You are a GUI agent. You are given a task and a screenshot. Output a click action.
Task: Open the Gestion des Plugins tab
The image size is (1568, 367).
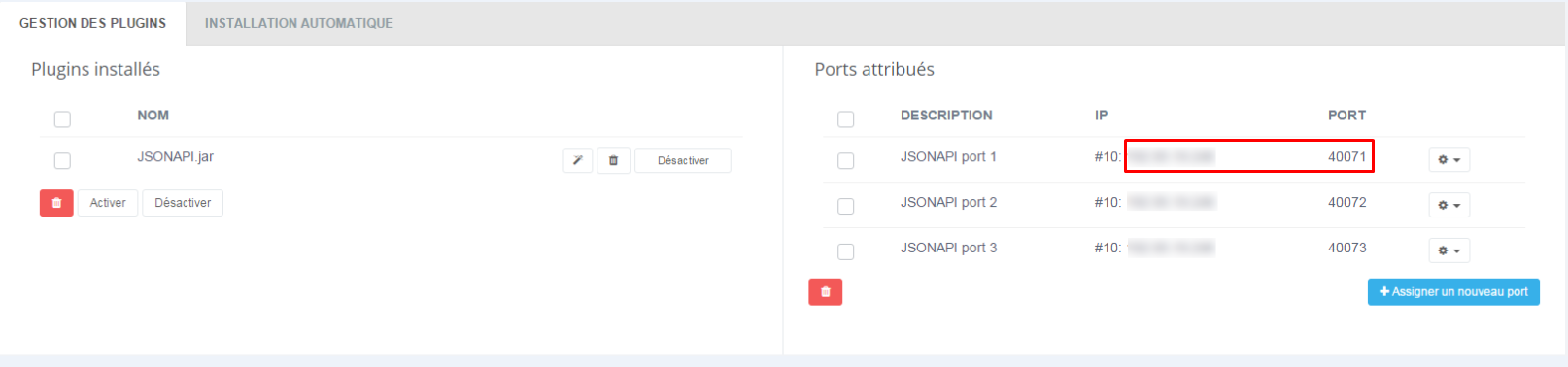pyautogui.click(x=92, y=23)
